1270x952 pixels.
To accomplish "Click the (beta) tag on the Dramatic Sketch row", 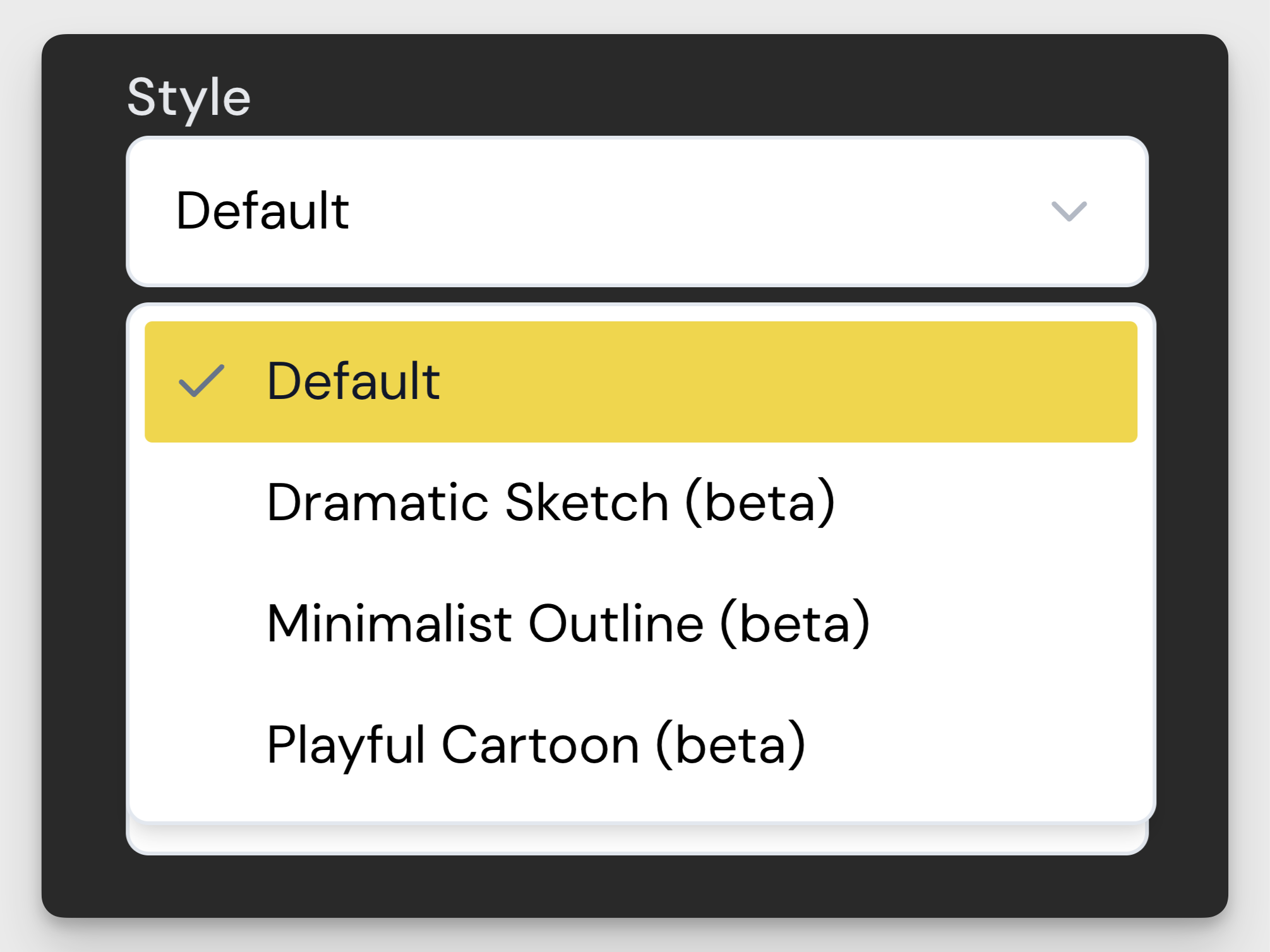I will coord(760,503).
